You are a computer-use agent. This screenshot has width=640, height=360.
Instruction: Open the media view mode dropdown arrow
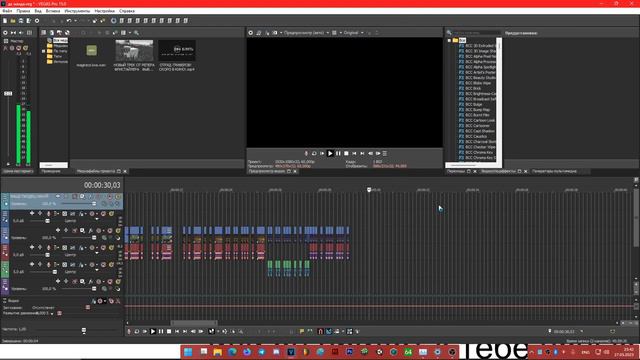pos(130,33)
